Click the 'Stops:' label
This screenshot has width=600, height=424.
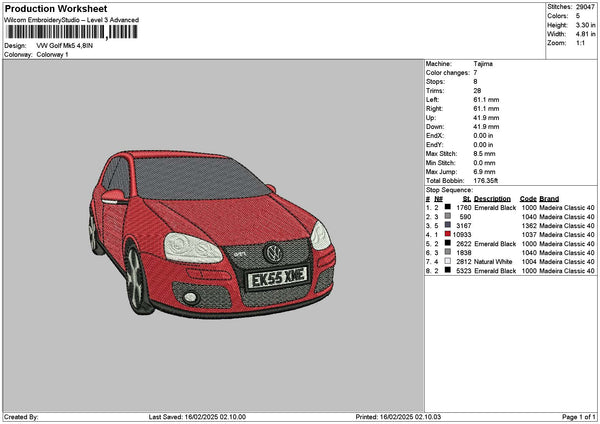click(435, 82)
